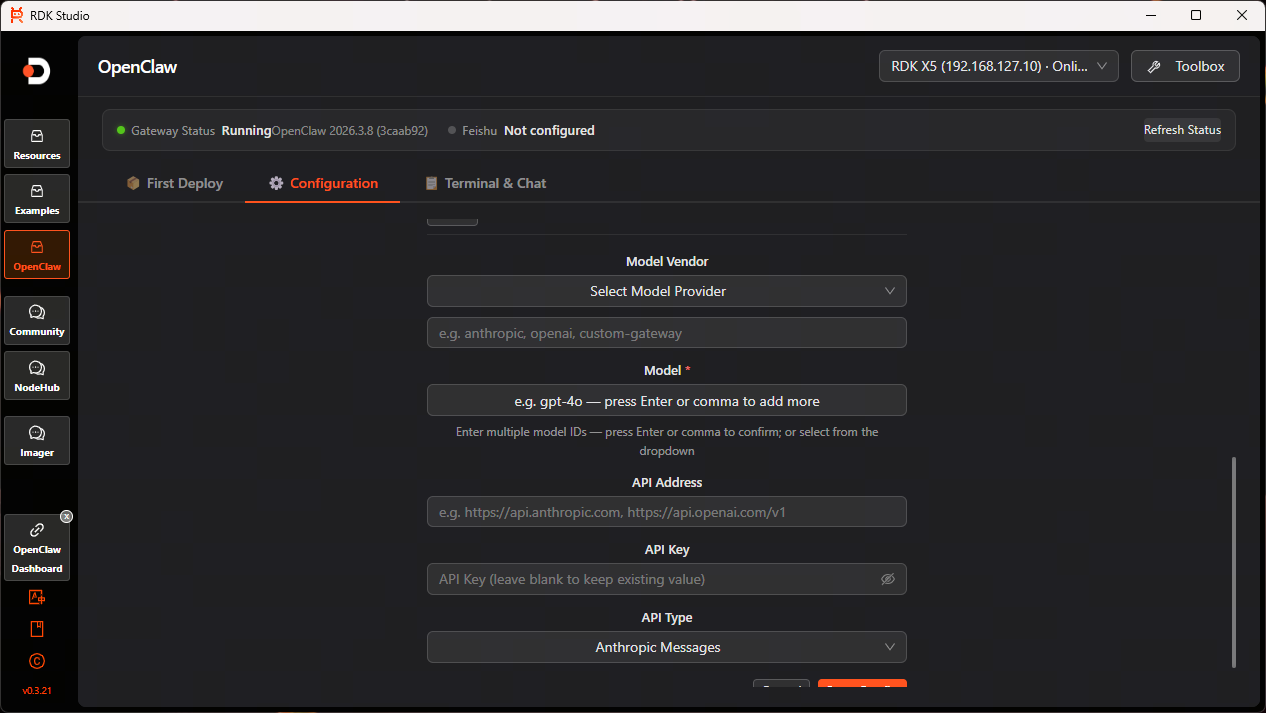Open the API Type Anthropic Messages dropdown
This screenshot has width=1266, height=713.
coord(667,647)
